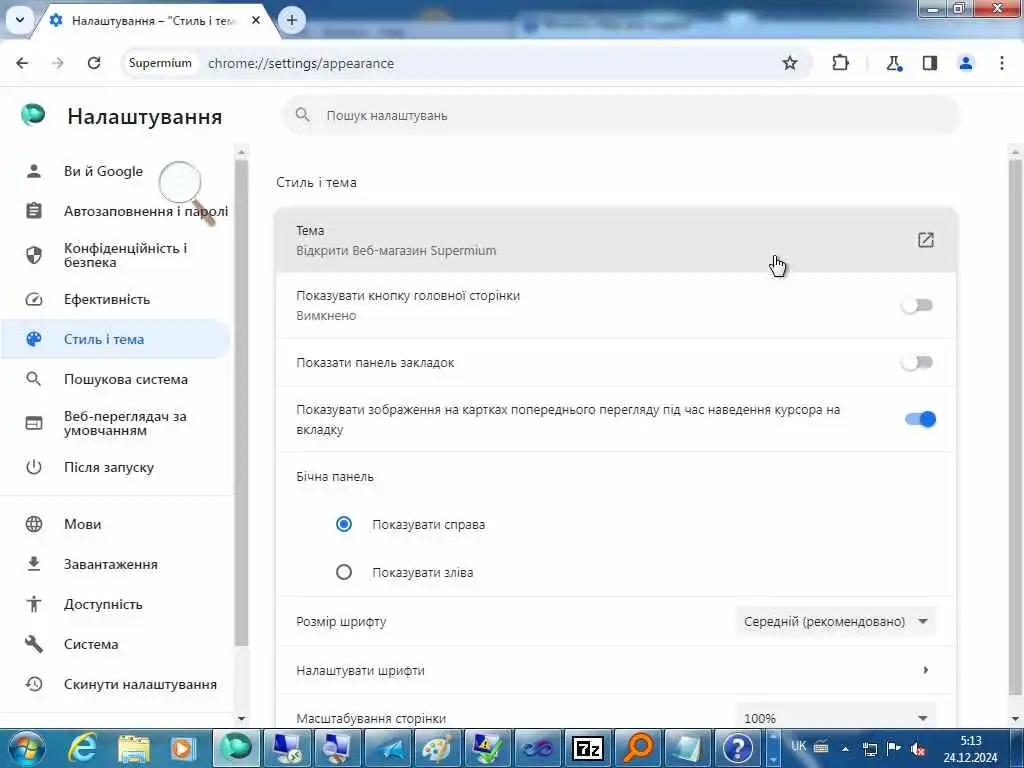Open Автозаповнення і паролі section
Image resolution: width=1024 pixels, height=768 pixels.
click(116, 211)
